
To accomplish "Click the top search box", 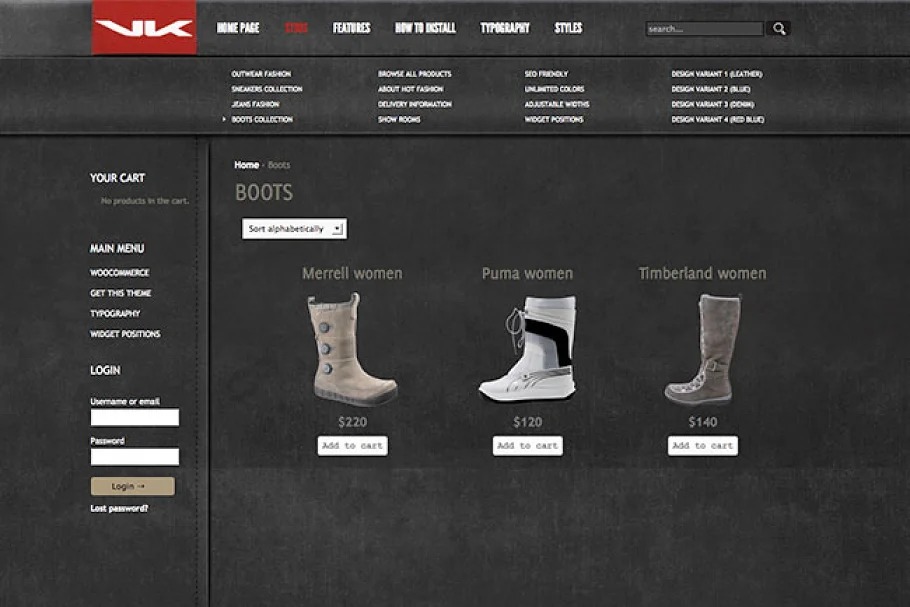I will 704,29.
